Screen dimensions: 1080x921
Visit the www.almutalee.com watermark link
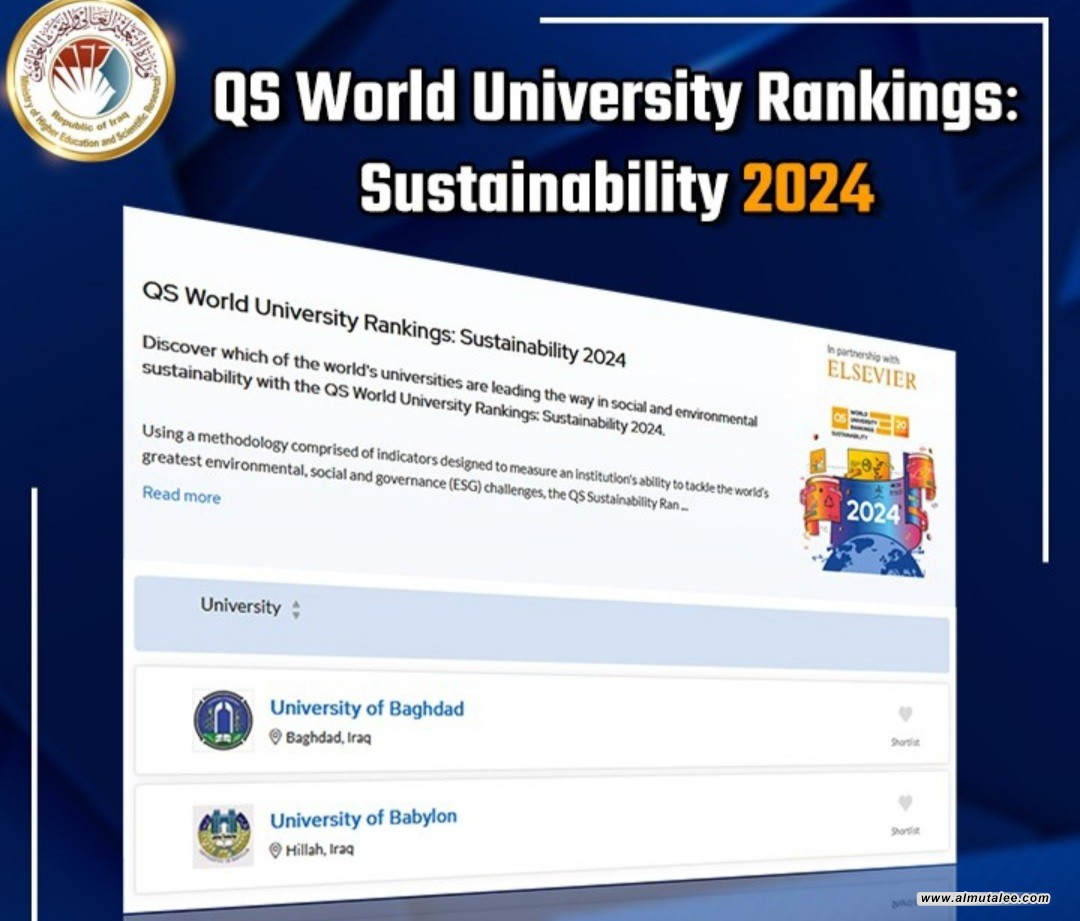pyautogui.click(x=984, y=898)
